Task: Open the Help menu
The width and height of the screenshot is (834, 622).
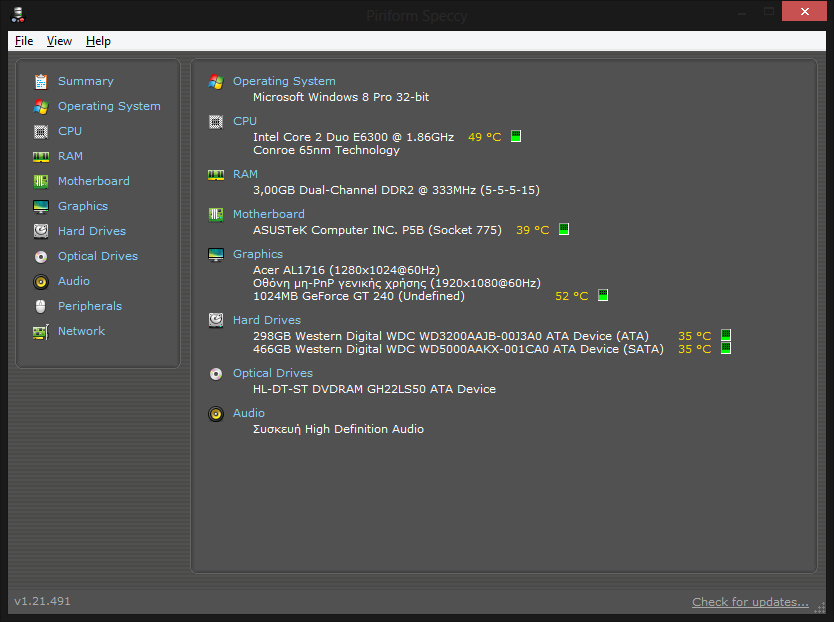Action: (98, 41)
